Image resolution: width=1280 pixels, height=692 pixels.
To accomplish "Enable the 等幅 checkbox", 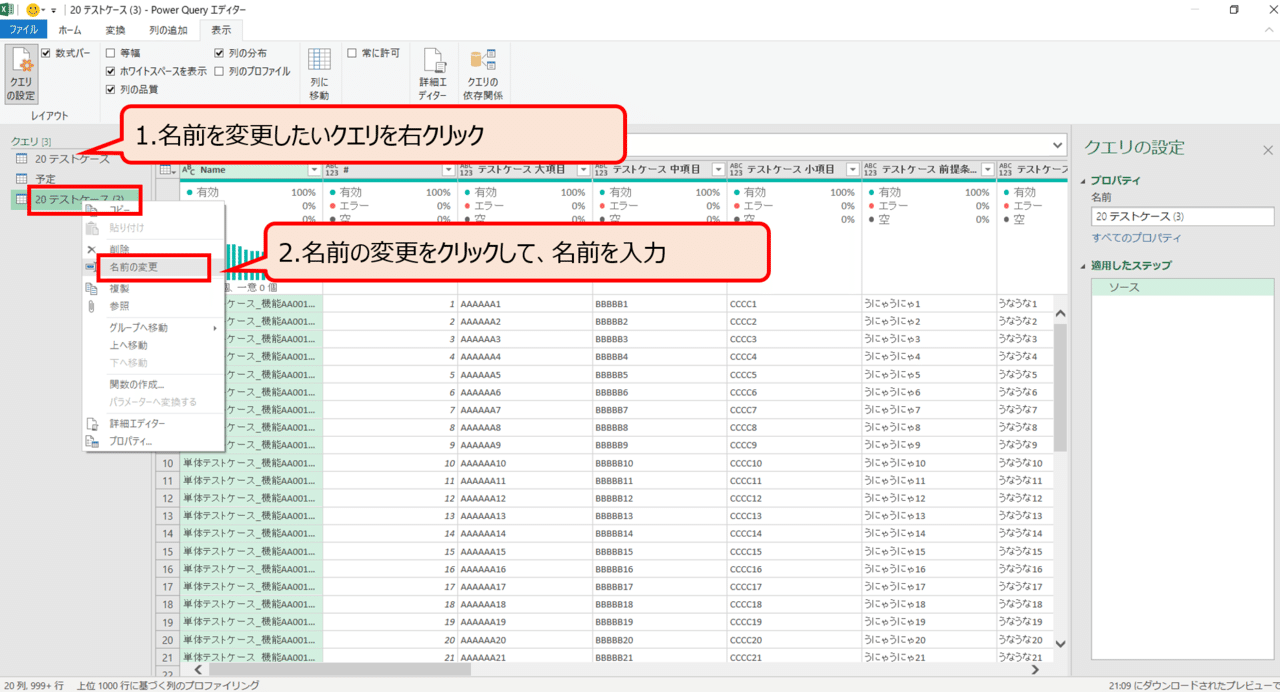I will 110,53.
